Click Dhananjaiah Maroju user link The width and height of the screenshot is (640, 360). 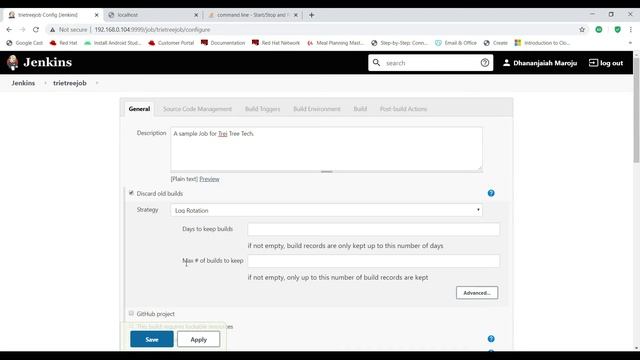point(545,63)
